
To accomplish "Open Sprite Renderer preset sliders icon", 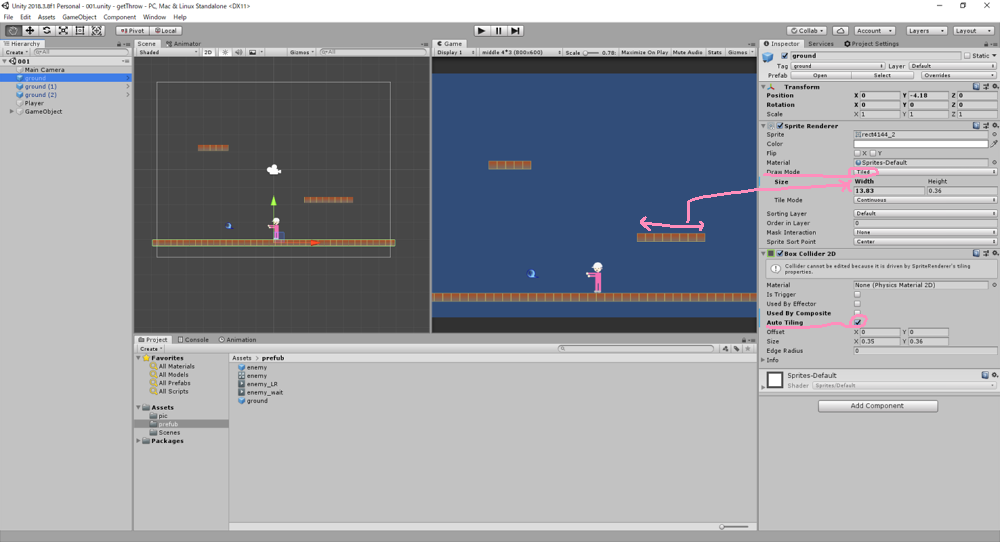I will (x=985, y=126).
